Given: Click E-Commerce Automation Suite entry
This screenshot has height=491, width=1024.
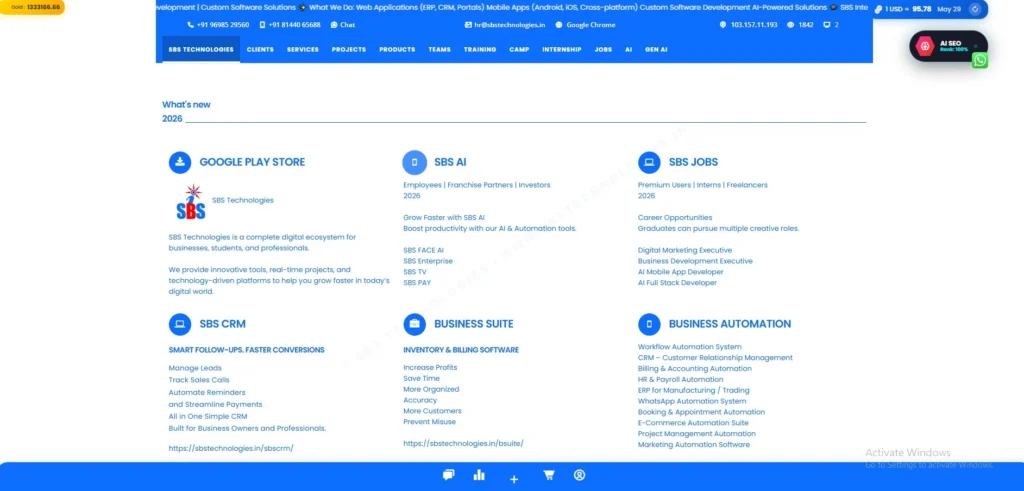Looking at the screenshot, I should (x=693, y=422).
